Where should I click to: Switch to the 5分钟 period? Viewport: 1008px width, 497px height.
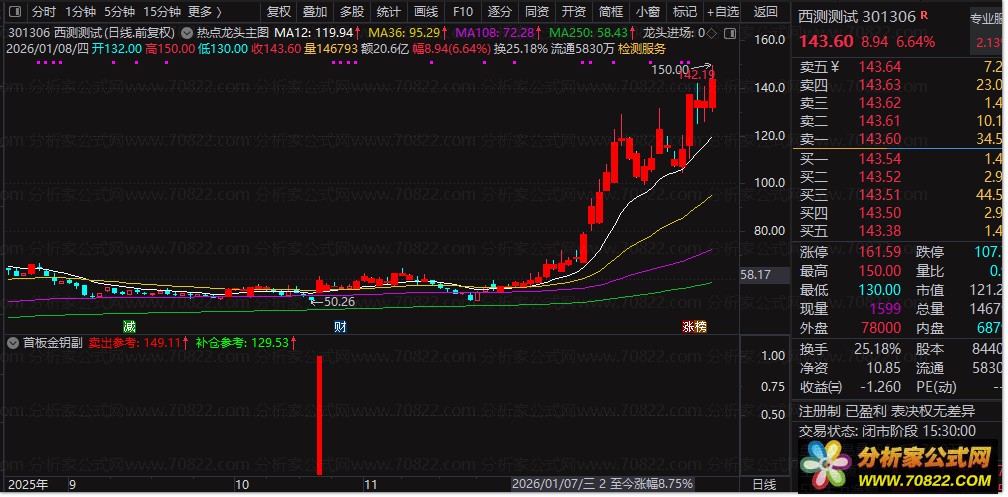pyautogui.click(x=120, y=12)
